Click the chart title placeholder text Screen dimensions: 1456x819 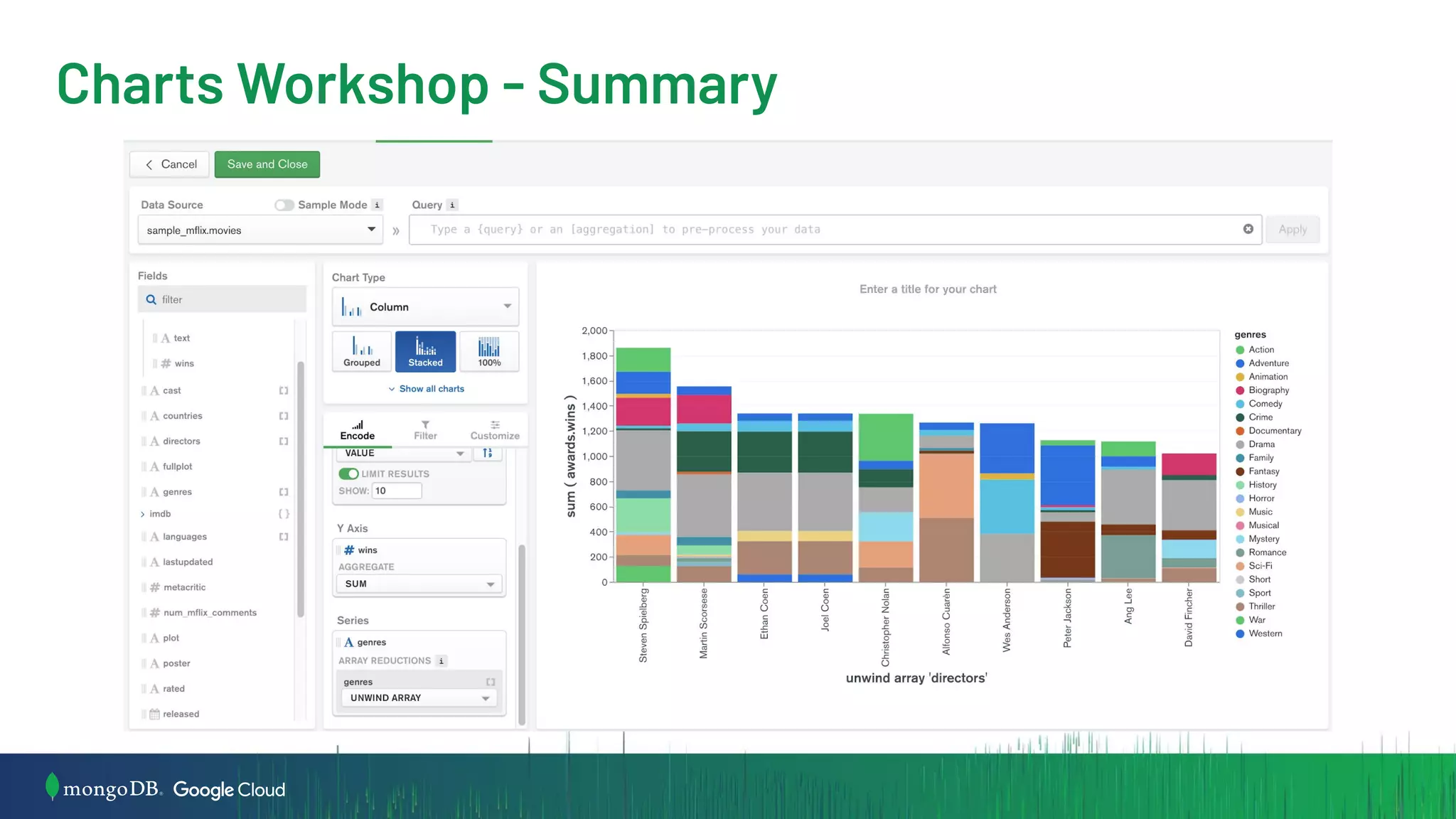pos(928,289)
